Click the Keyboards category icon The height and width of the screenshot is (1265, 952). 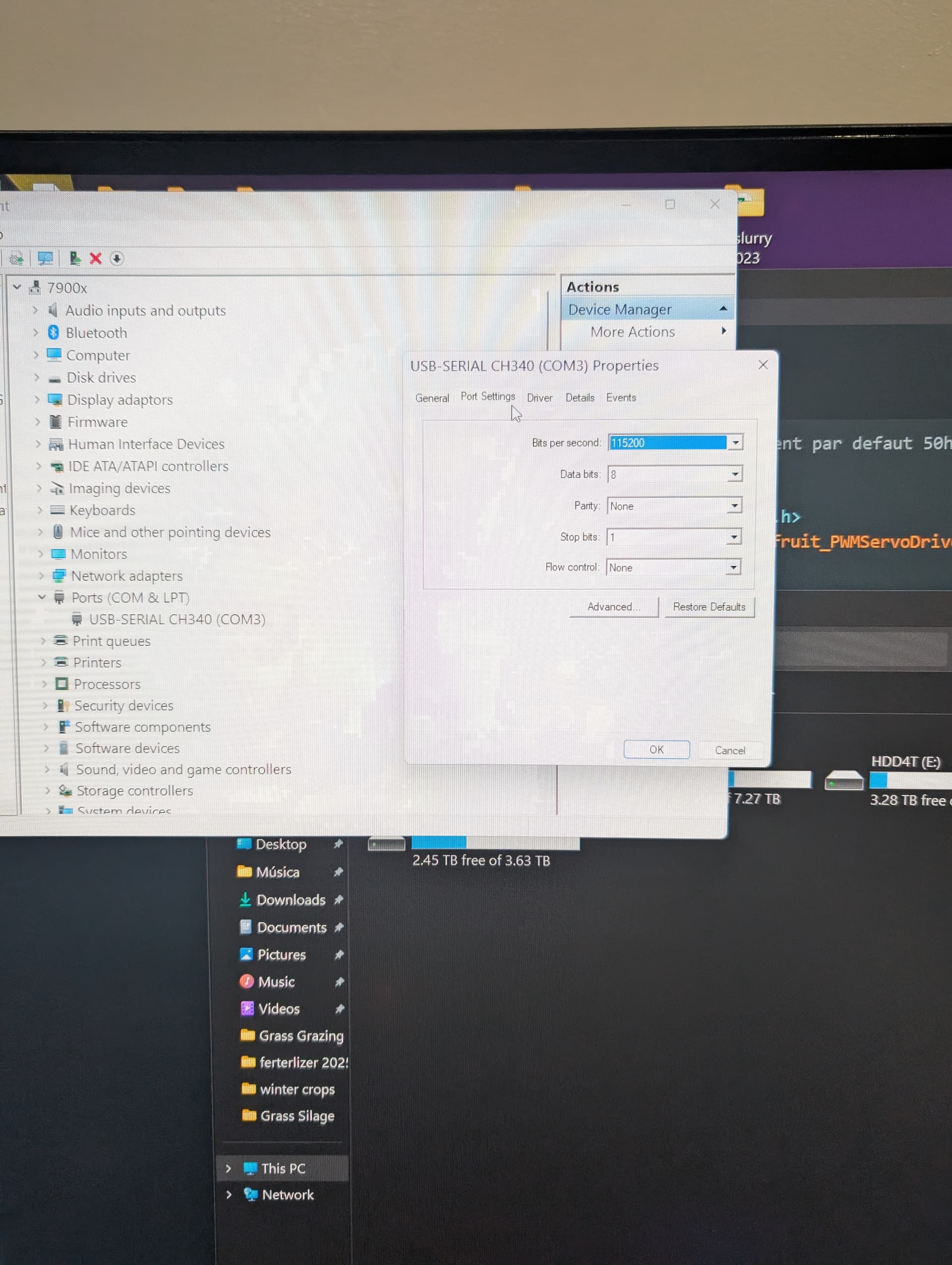pyautogui.click(x=57, y=509)
